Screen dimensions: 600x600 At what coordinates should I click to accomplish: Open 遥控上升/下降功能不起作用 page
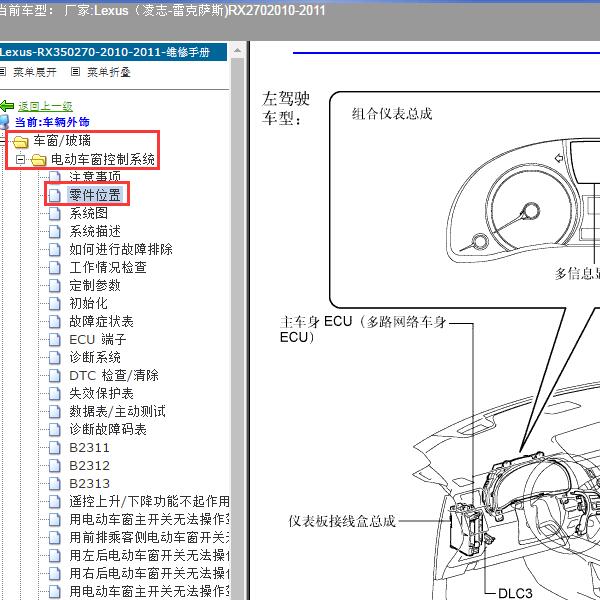click(149, 501)
